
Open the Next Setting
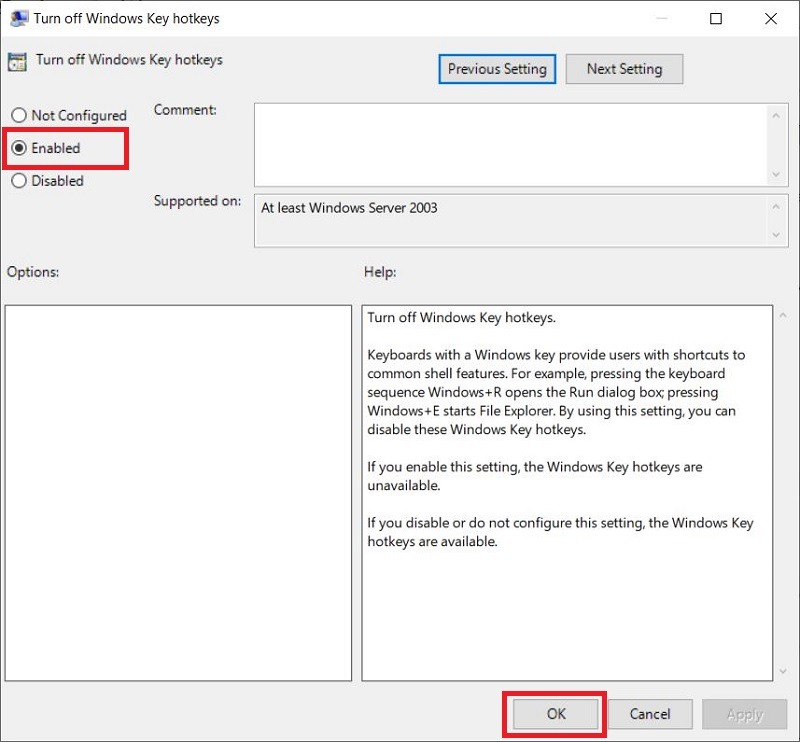pyautogui.click(x=624, y=69)
